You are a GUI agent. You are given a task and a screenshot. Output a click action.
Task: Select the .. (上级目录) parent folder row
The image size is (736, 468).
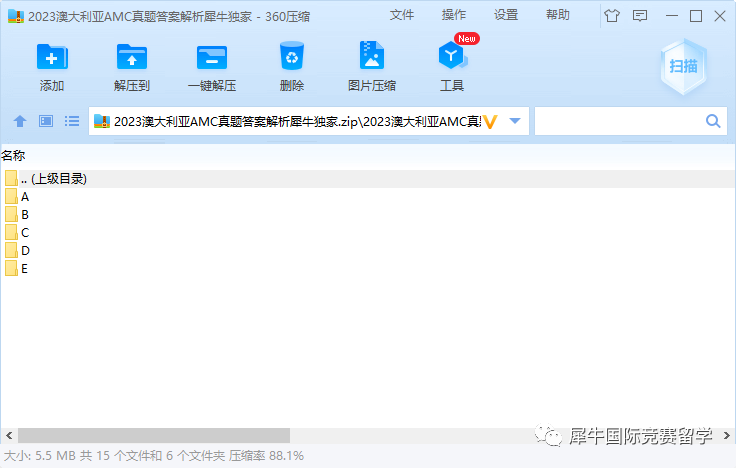tap(368, 179)
